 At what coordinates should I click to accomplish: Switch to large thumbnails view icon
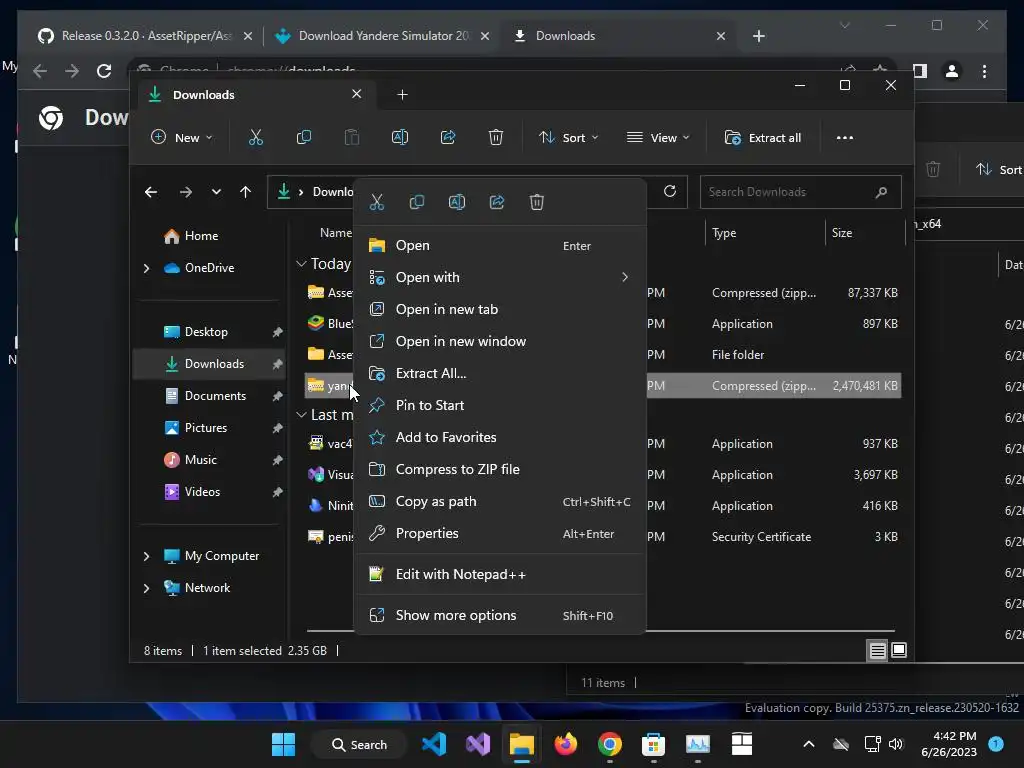[899, 650]
